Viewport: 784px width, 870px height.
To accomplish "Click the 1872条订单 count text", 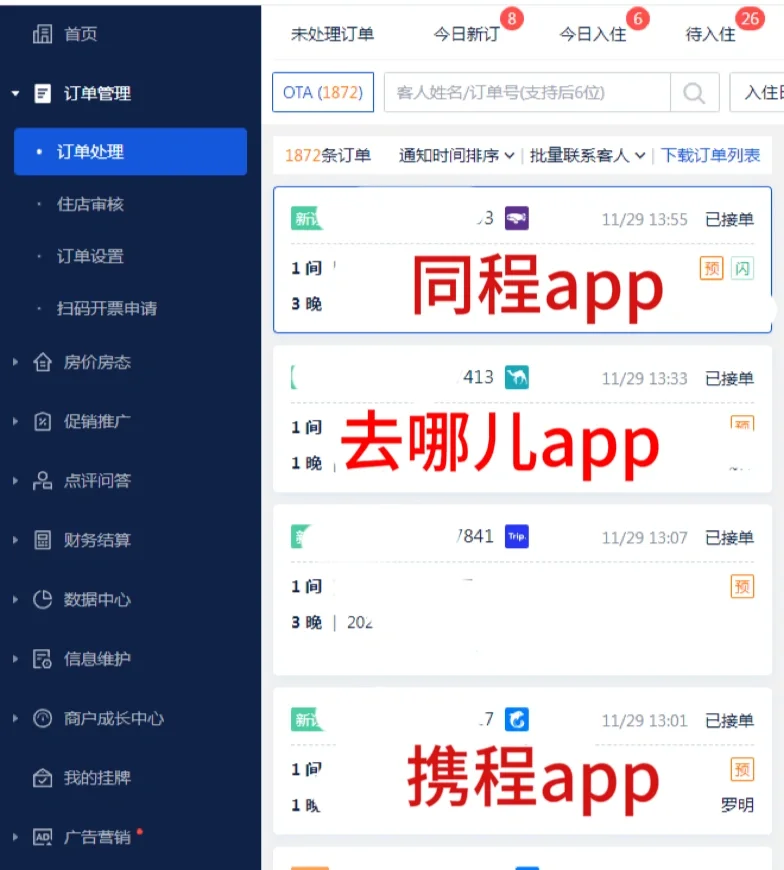I will click(327, 156).
